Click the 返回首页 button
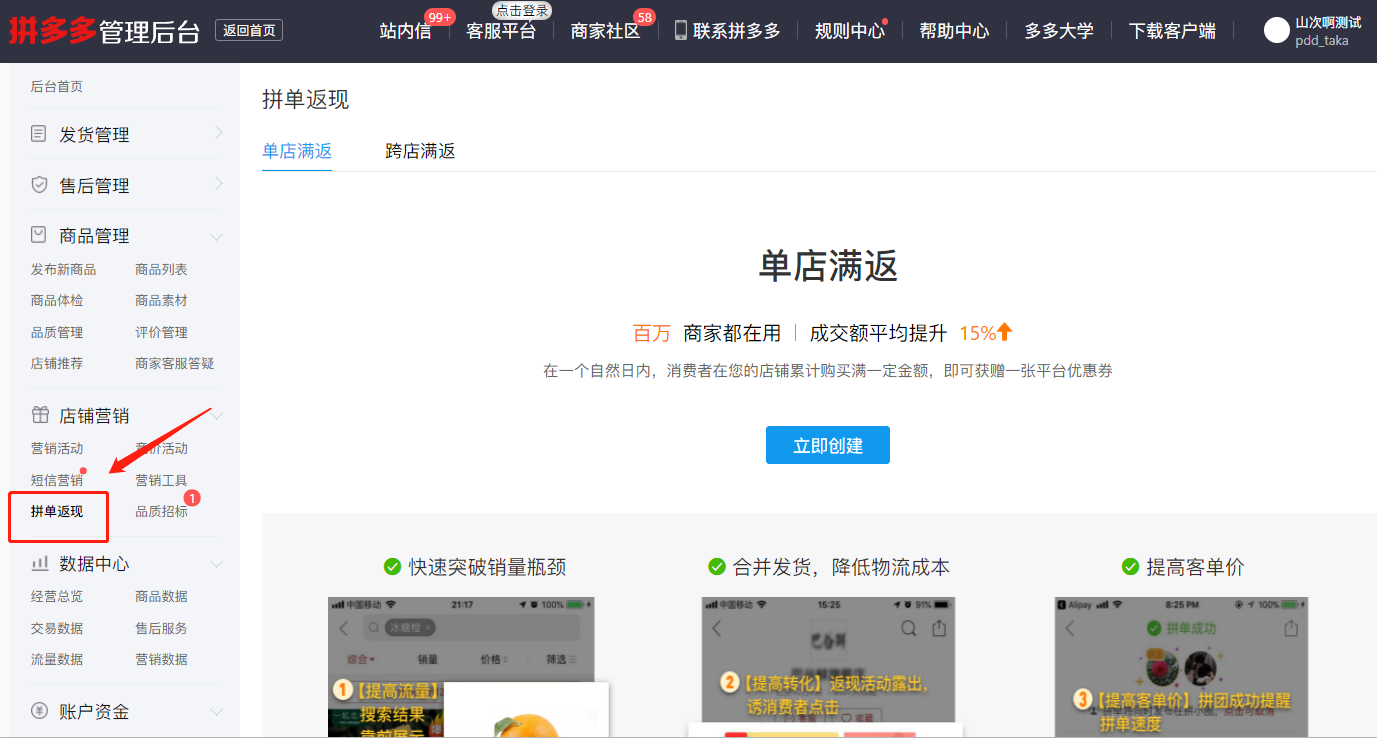1377x739 pixels. (x=249, y=30)
